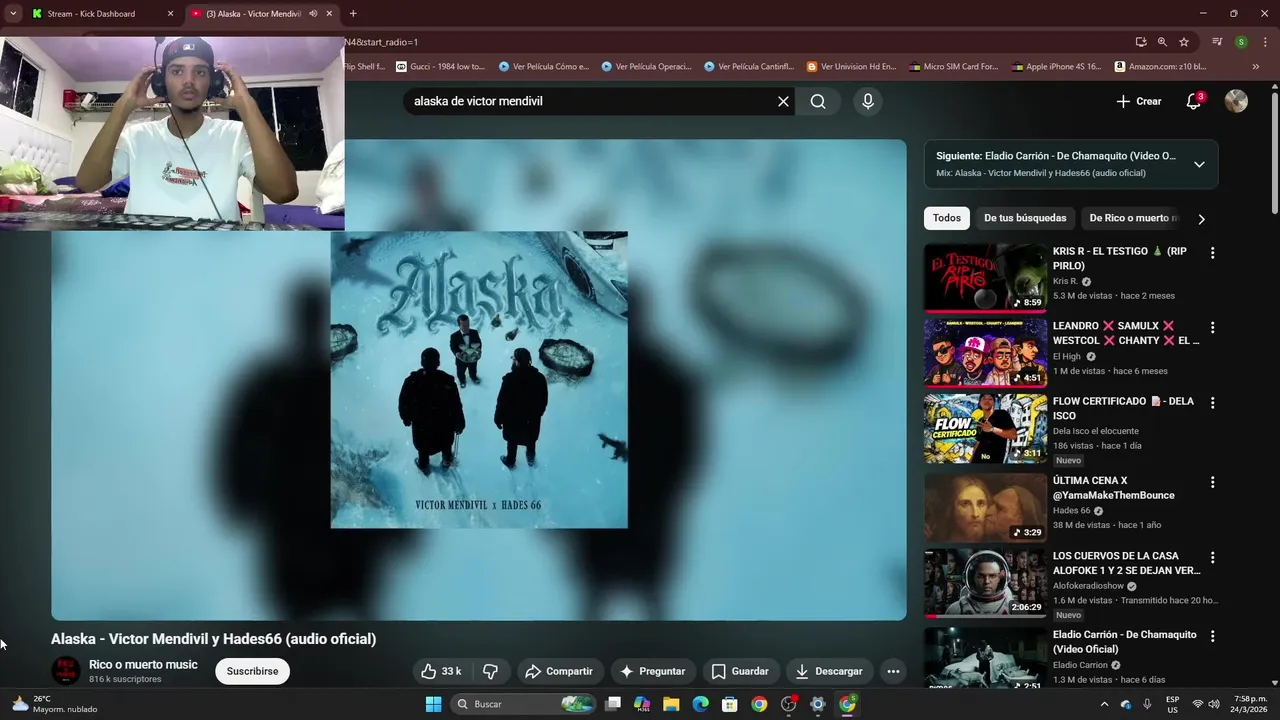Viewport: 1280px width, 720px height.
Task: Click install/cast icon in address bar
Action: [x=1141, y=42]
